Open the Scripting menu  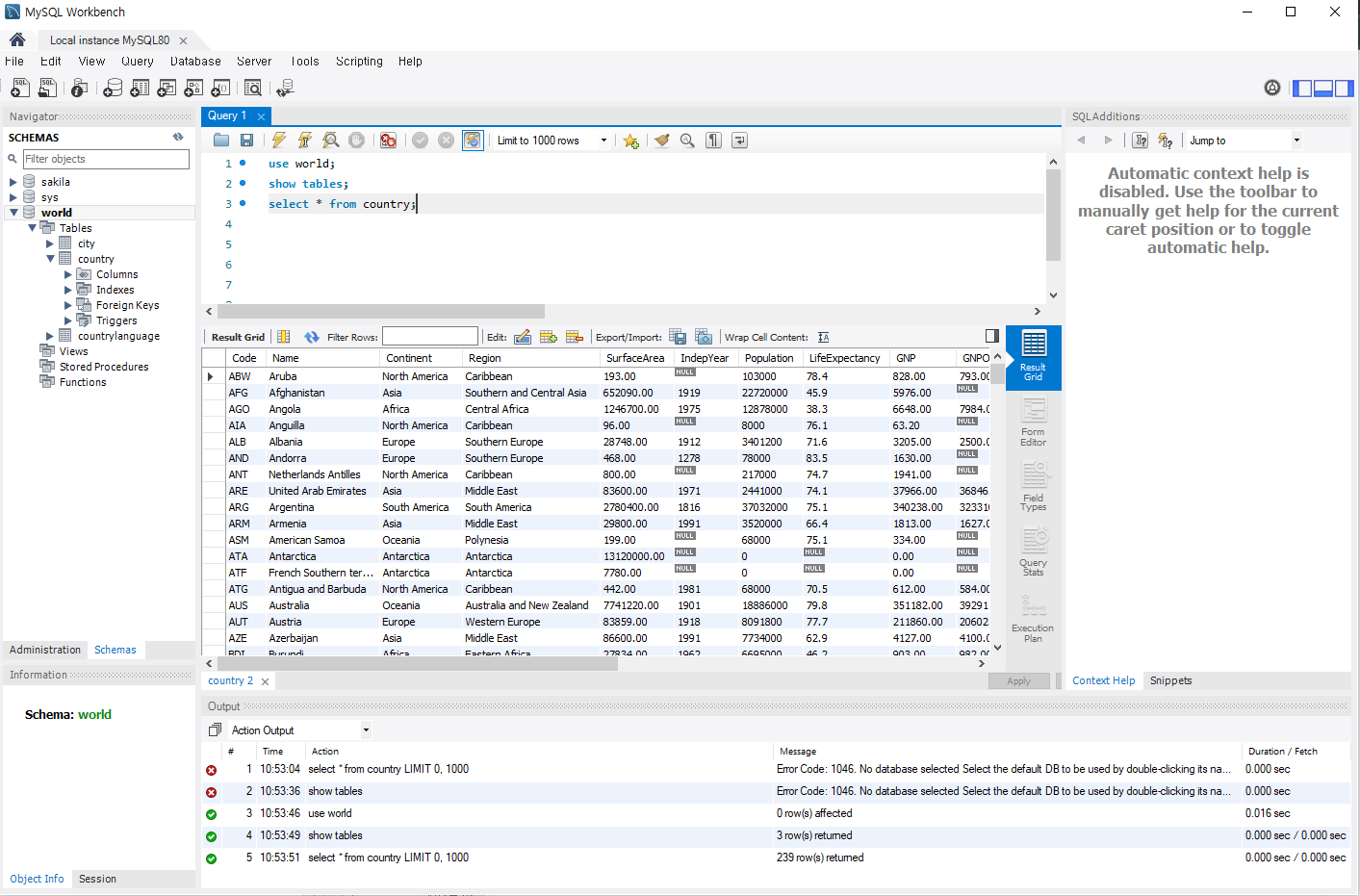tap(359, 61)
